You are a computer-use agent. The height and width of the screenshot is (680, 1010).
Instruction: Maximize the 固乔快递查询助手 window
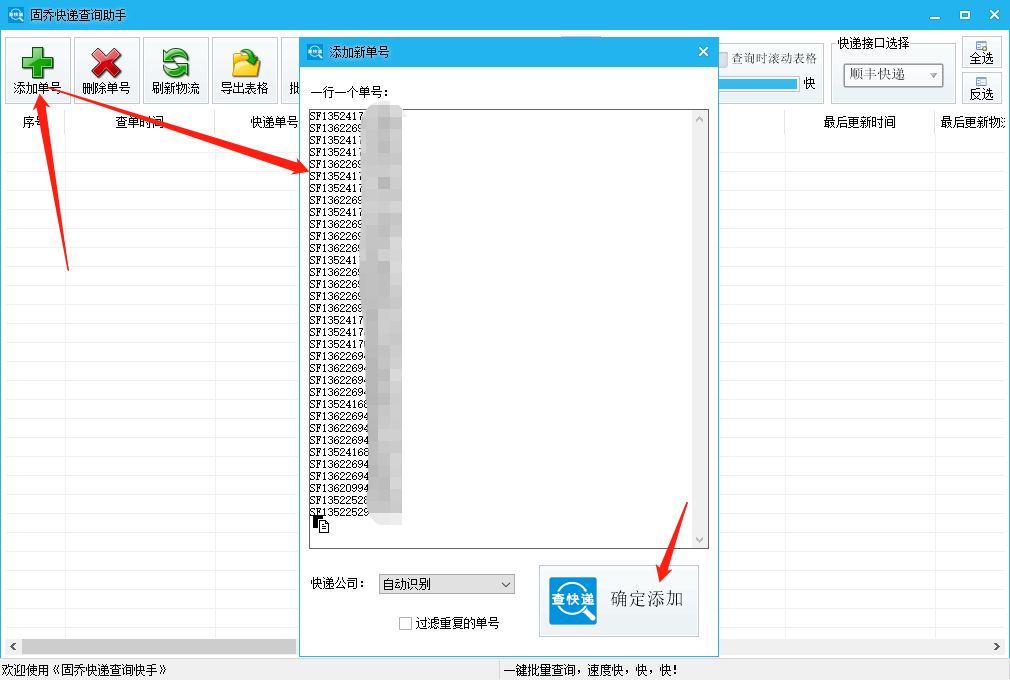(965, 15)
